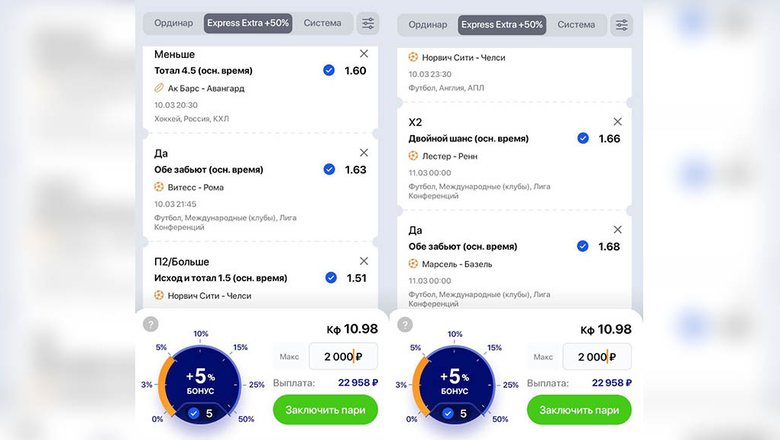The width and height of the screenshot is (780, 440).
Task: Click the left +5% bonus dial
Action: [x=201, y=383]
